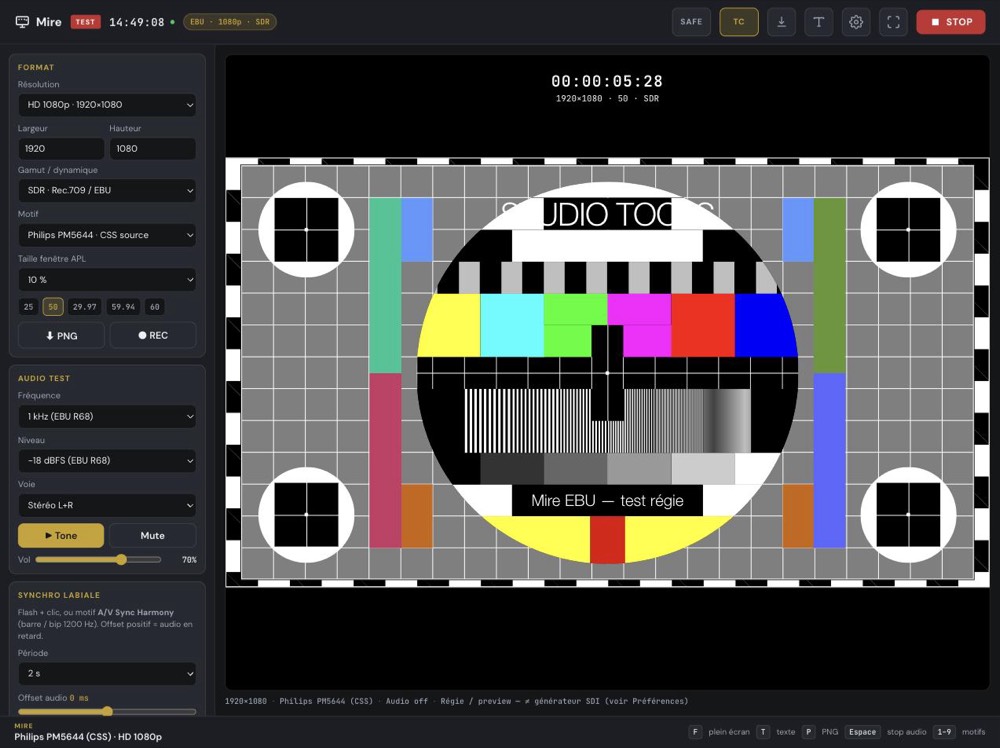Click the Largeur field showing 1920
Viewport: 1000px width, 748px height.
click(x=61, y=149)
